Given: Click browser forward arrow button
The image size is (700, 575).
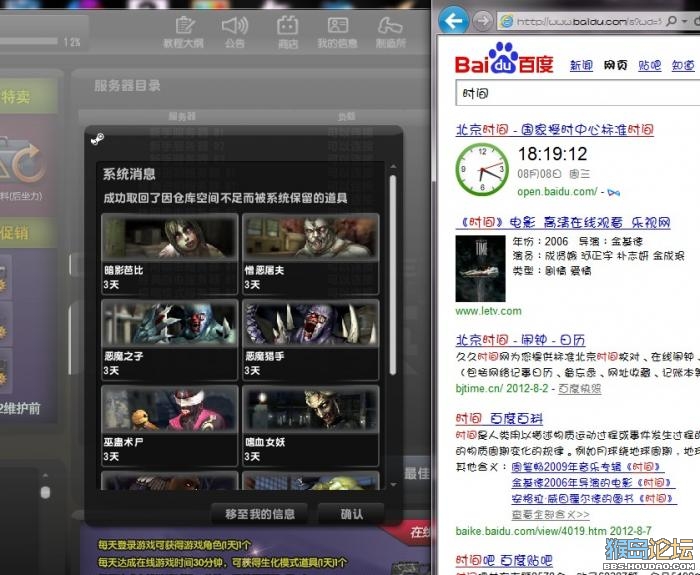Looking at the screenshot, I should (482, 21).
